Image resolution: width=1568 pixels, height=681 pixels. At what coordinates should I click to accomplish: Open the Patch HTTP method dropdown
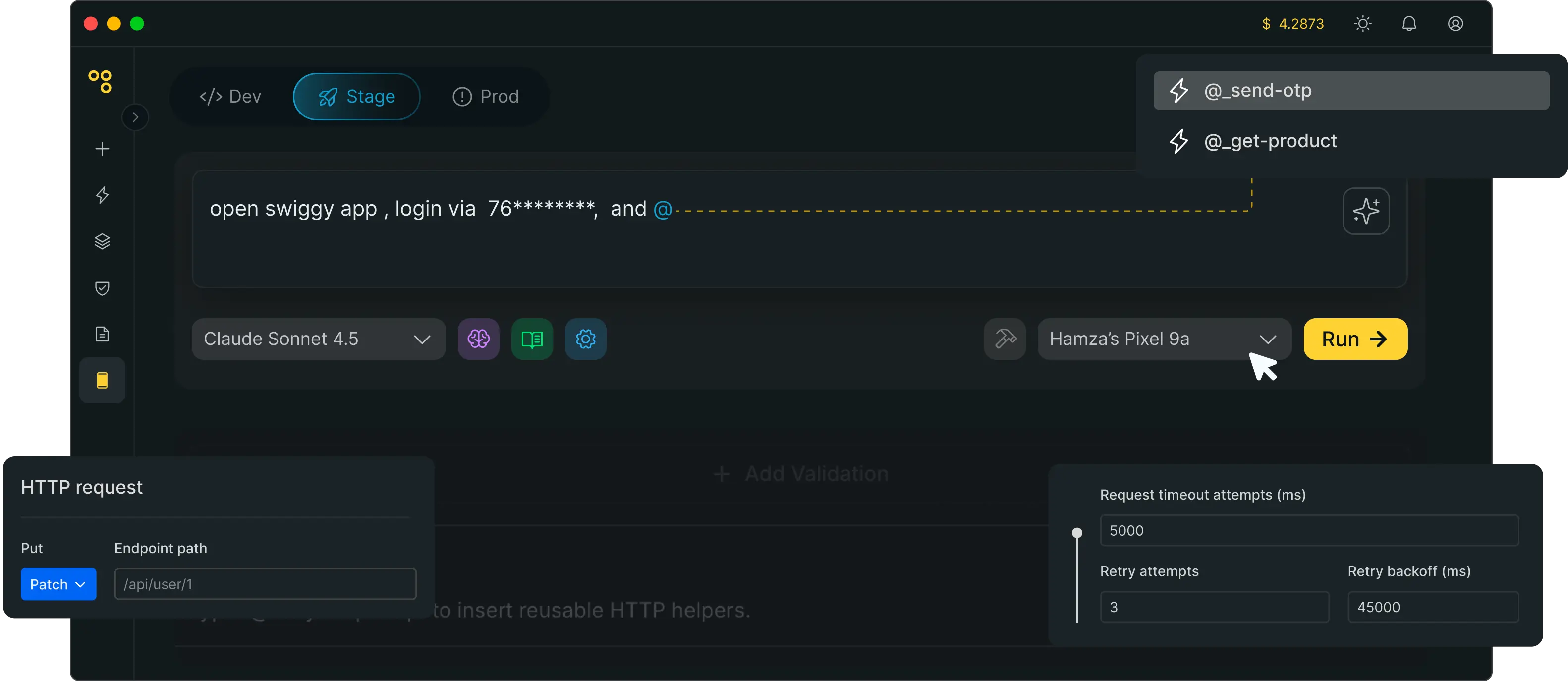(58, 584)
